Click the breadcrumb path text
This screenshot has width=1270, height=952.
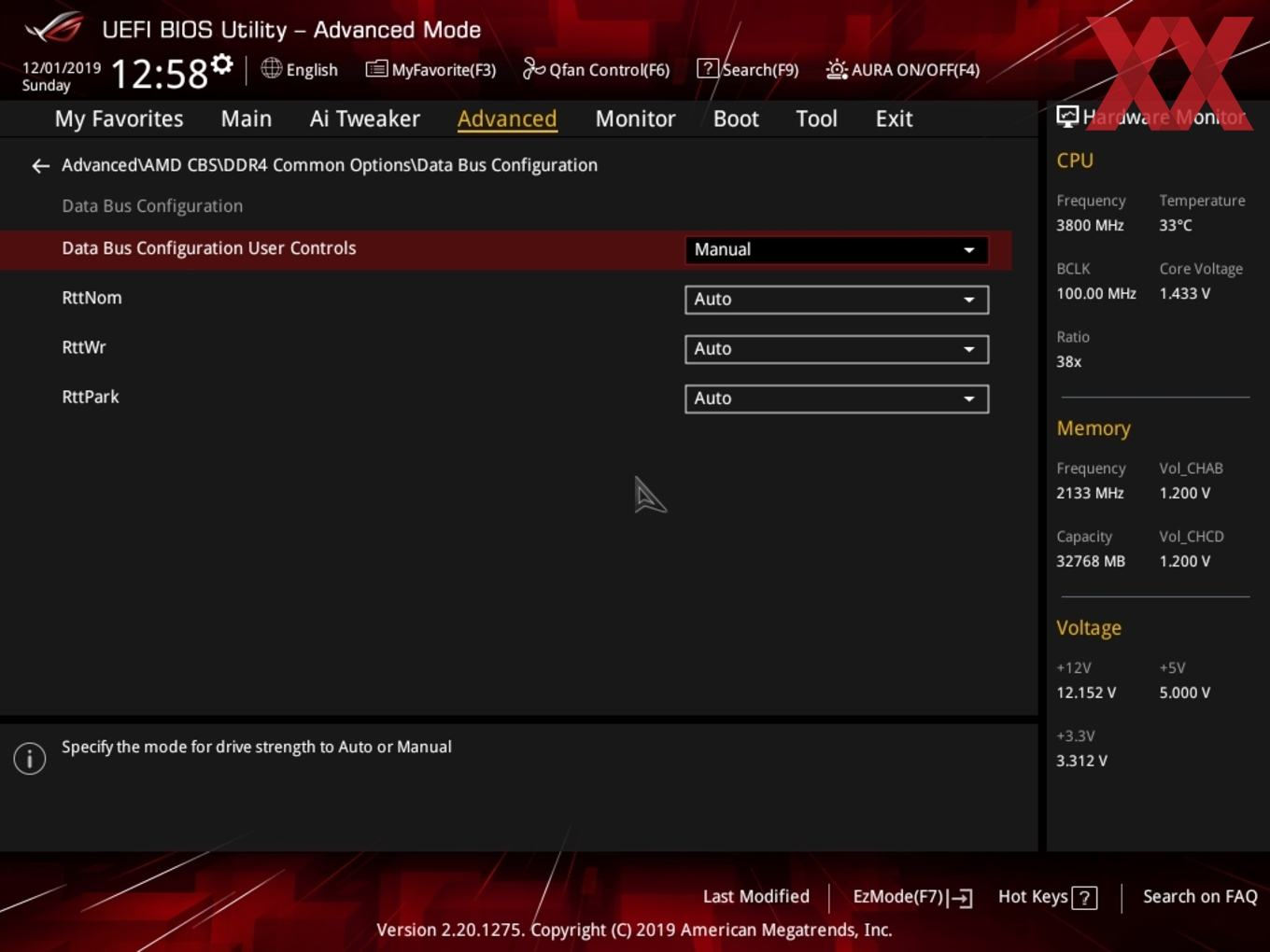click(330, 165)
